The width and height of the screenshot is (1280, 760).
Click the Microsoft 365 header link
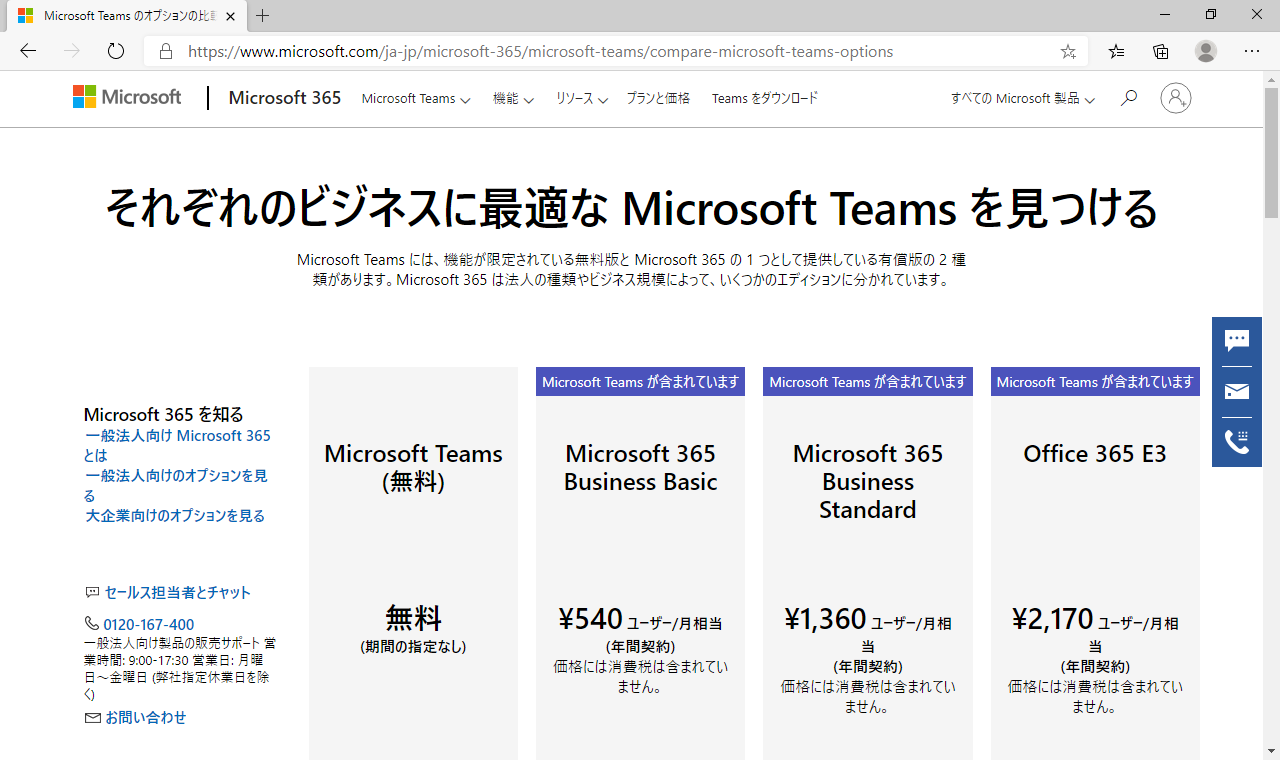(285, 98)
